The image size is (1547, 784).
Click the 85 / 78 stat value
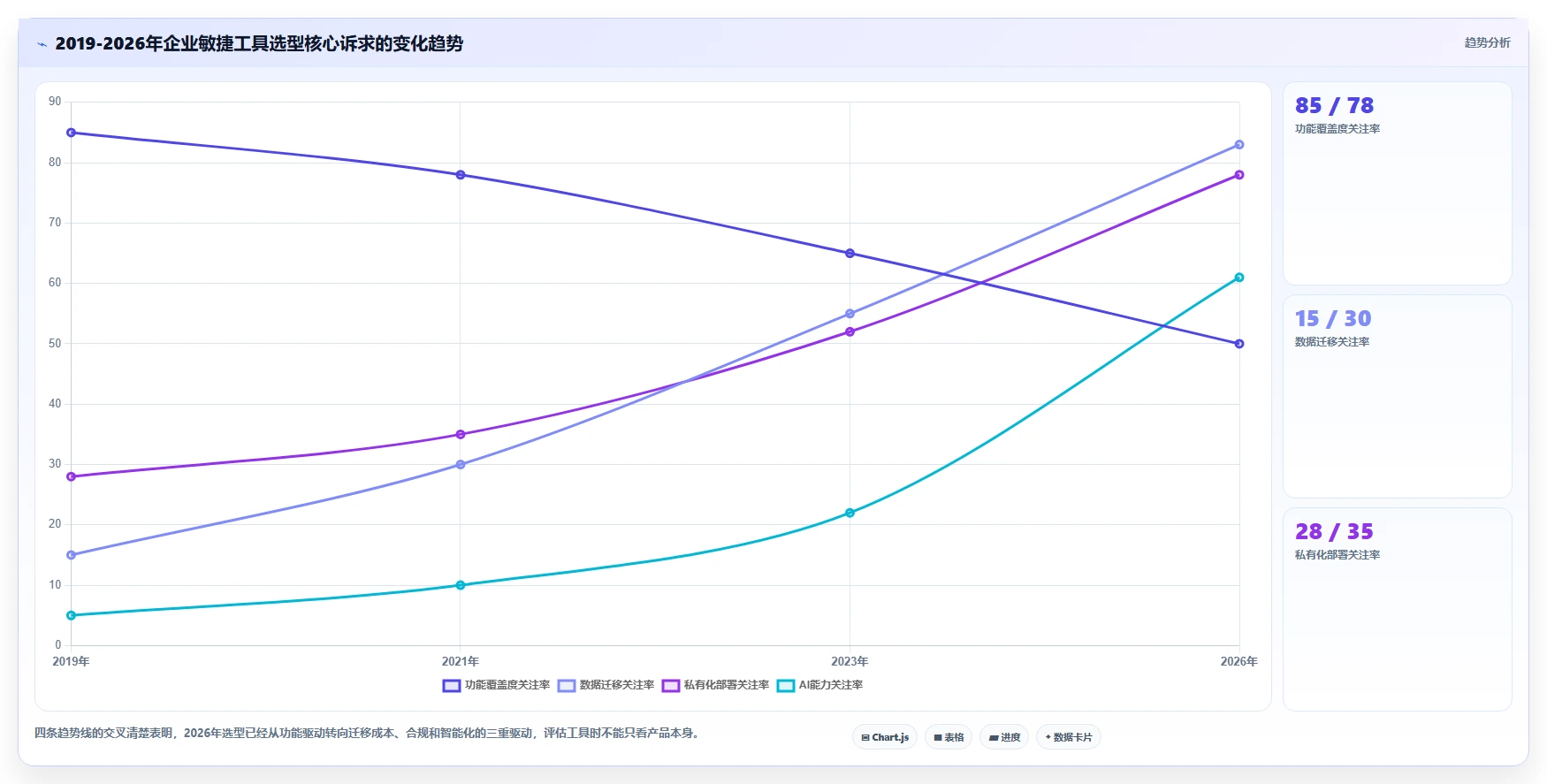click(1334, 106)
